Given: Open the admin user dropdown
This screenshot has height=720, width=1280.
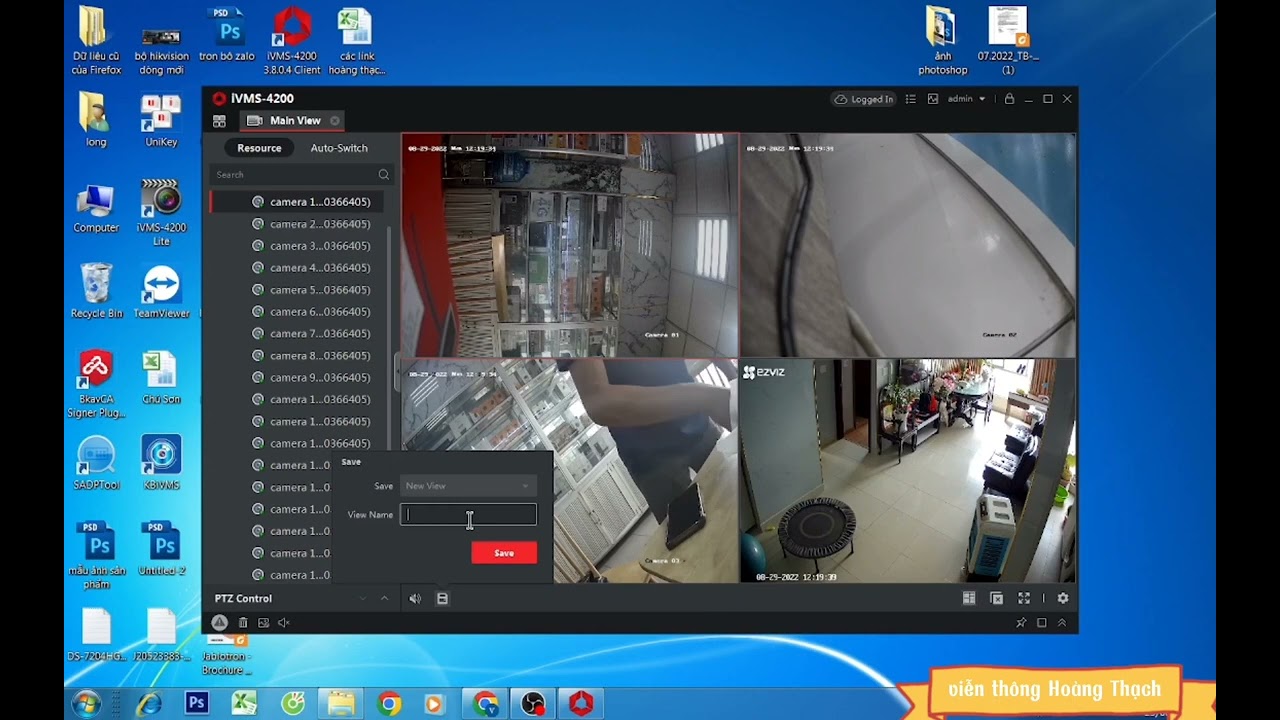Looking at the screenshot, I should click(x=966, y=99).
